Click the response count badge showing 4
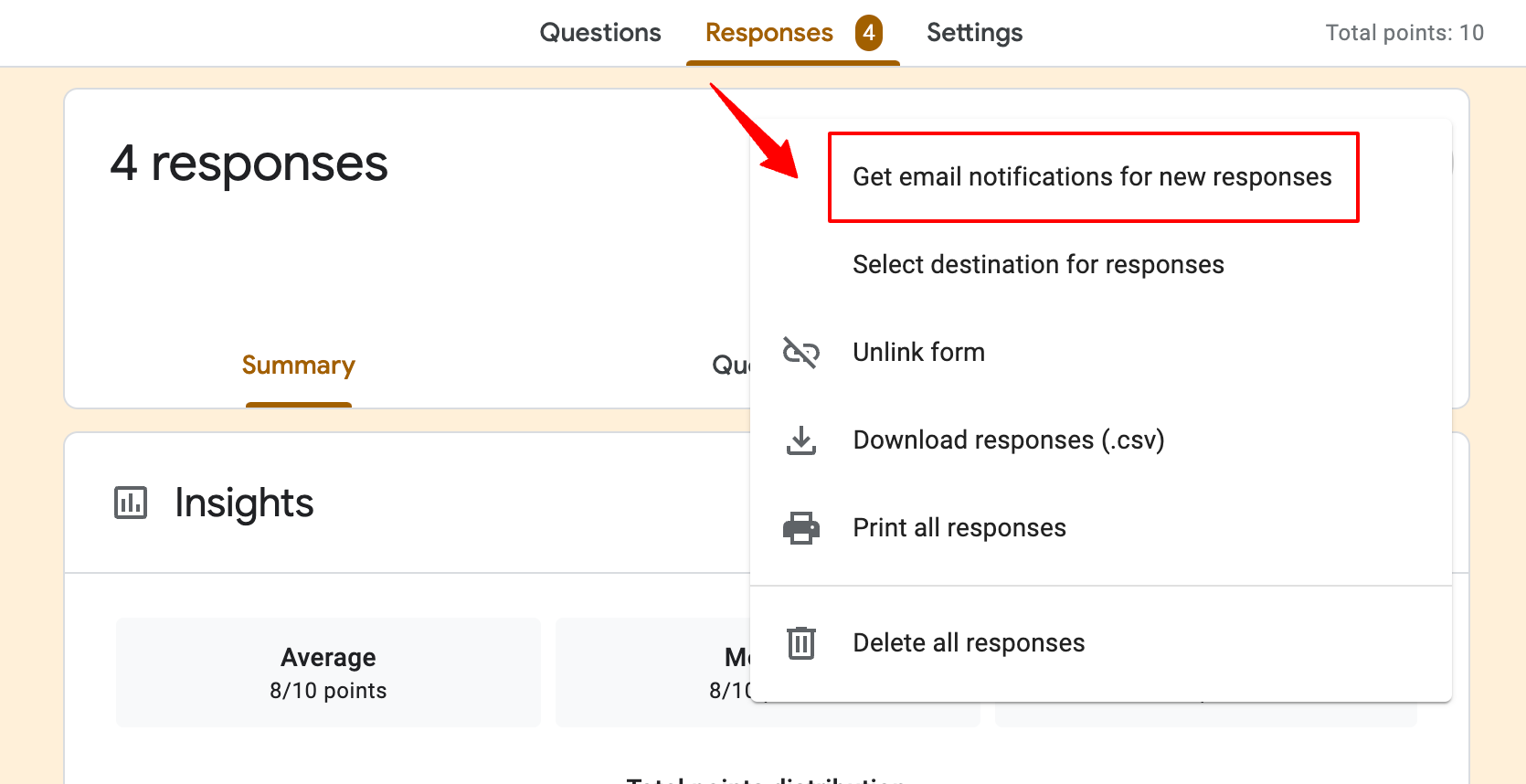 point(869,32)
